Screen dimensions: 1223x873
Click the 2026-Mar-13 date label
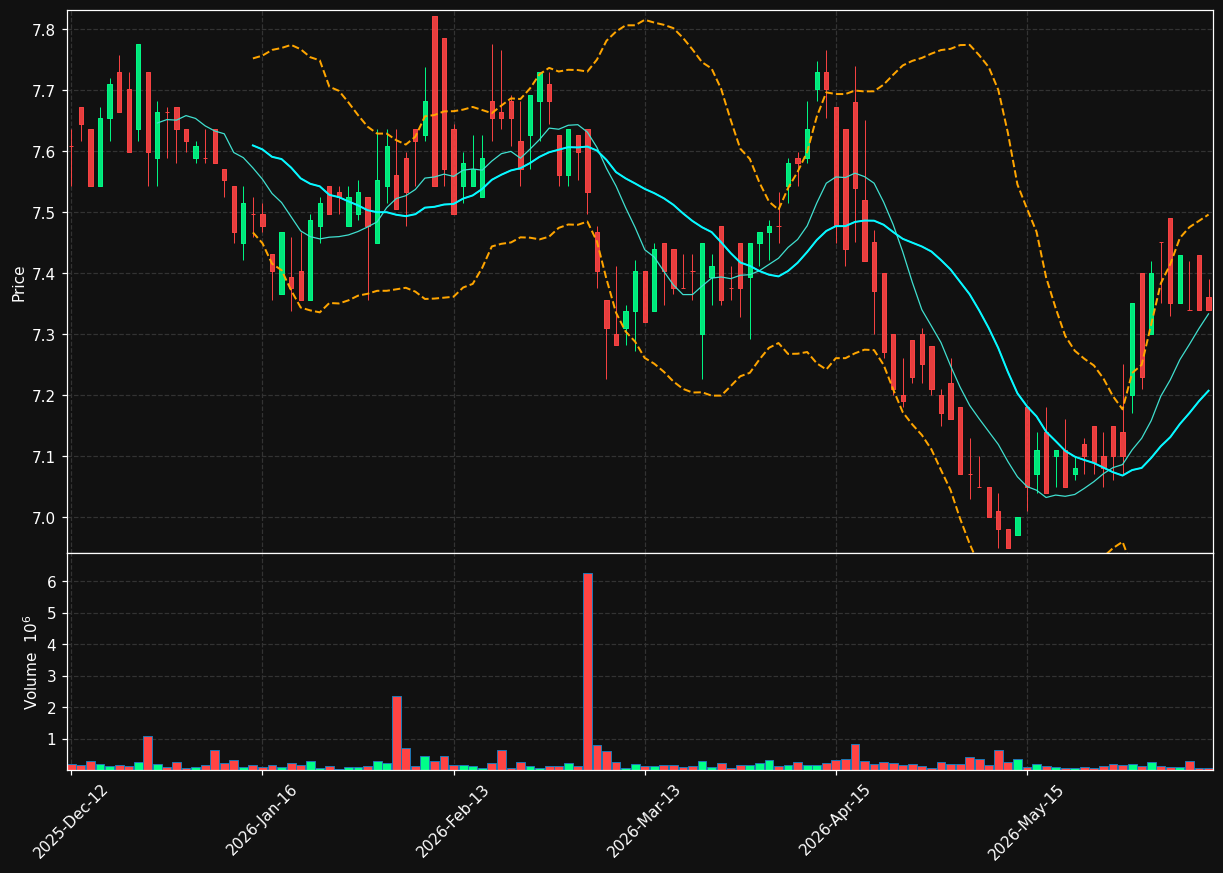[x=644, y=821]
